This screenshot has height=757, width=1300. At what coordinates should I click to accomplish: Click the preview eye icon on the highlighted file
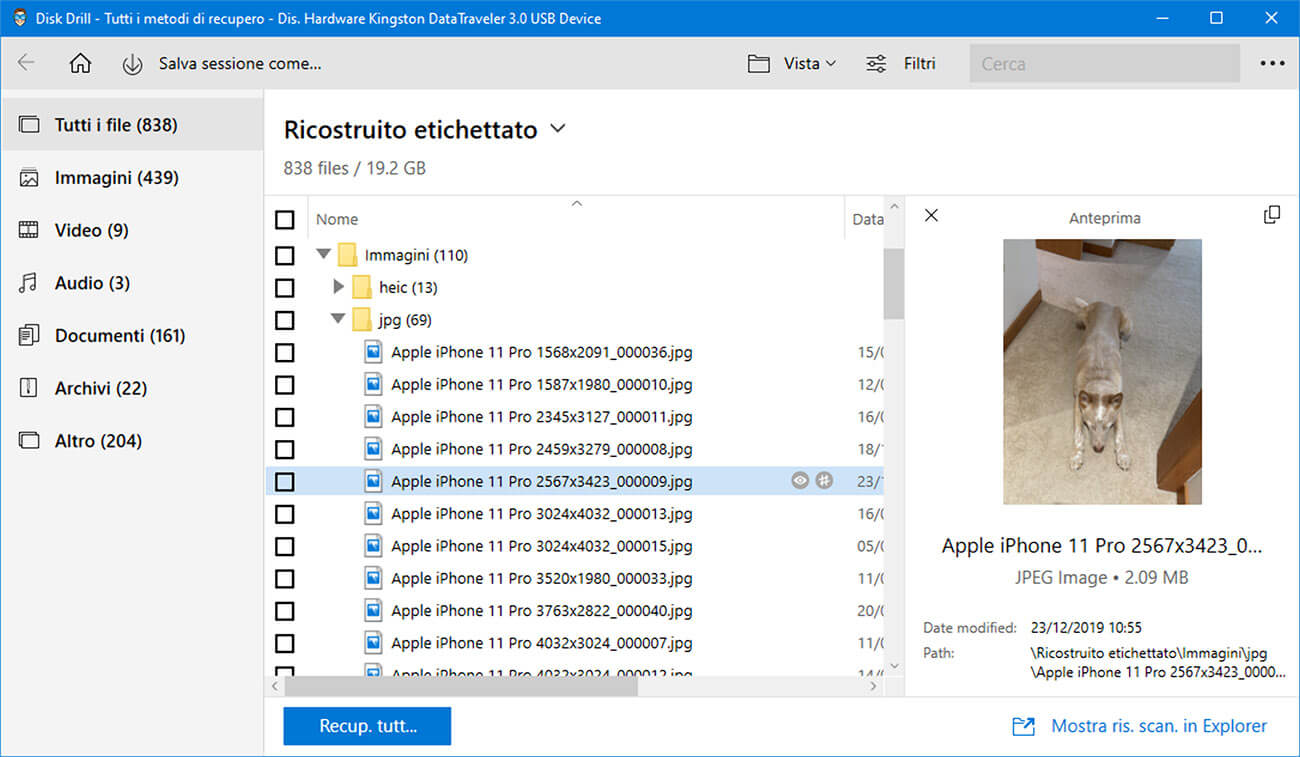799,481
